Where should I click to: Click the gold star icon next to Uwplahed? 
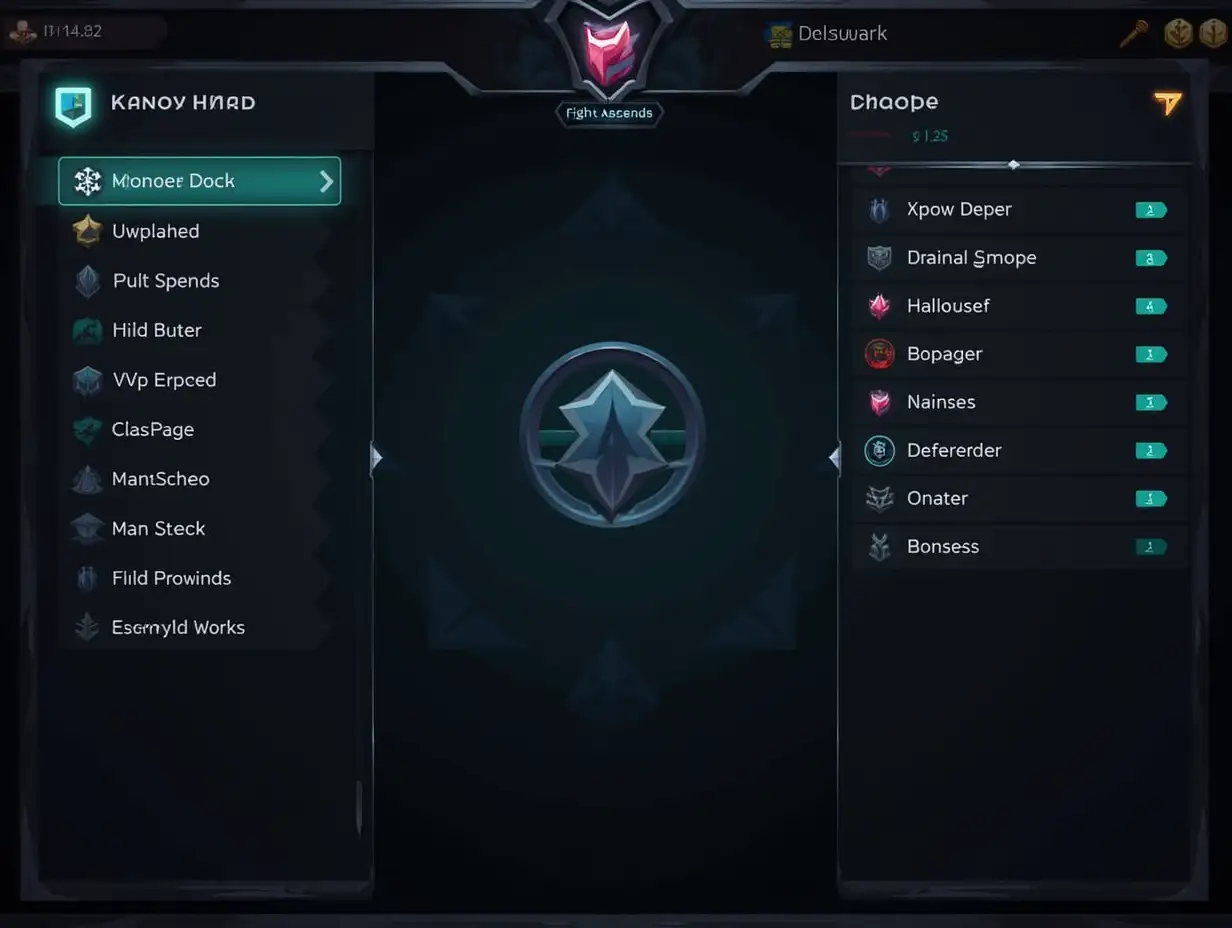[x=88, y=231]
